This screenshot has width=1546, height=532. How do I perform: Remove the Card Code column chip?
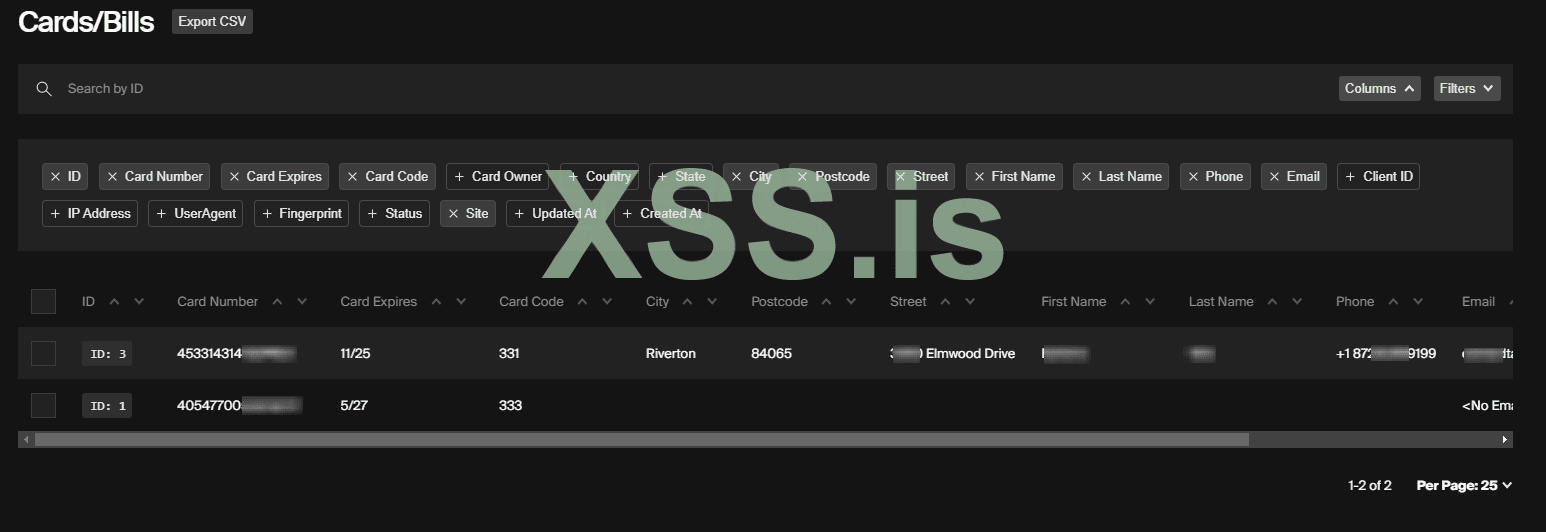tap(387, 177)
